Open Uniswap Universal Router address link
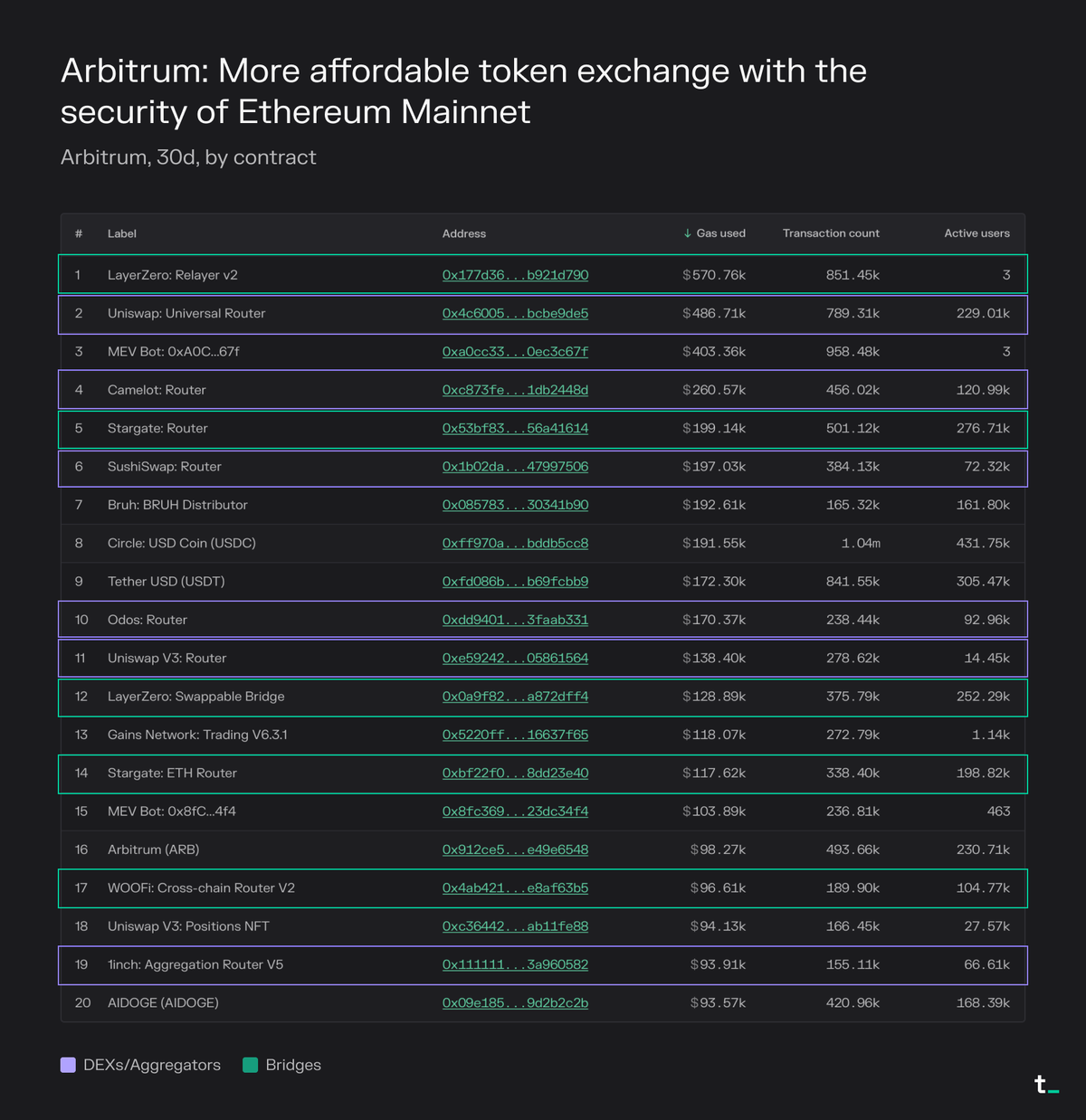This screenshot has width=1086, height=1120. tap(515, 313)
